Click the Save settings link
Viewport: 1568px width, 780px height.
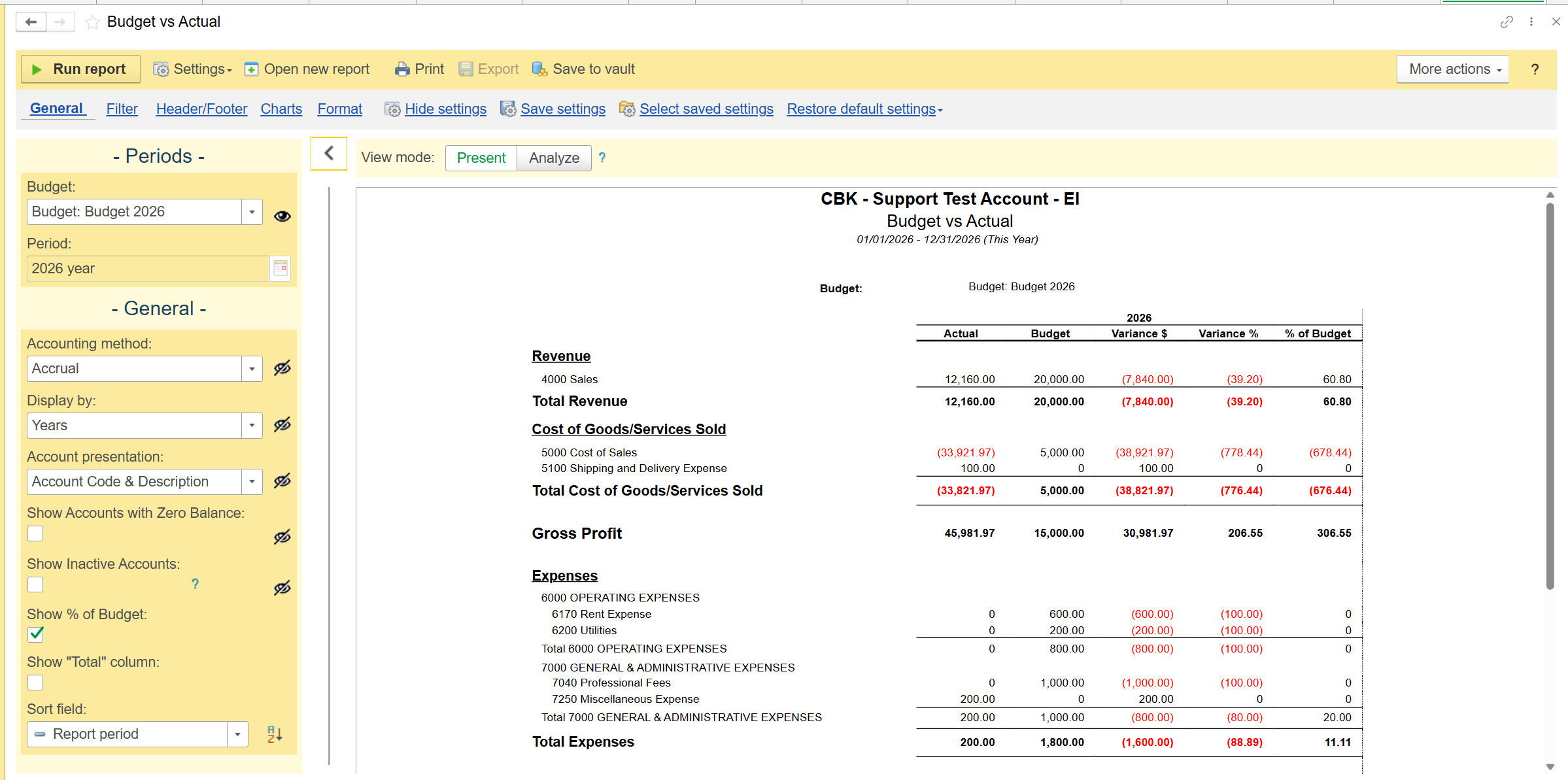[562, 109]
